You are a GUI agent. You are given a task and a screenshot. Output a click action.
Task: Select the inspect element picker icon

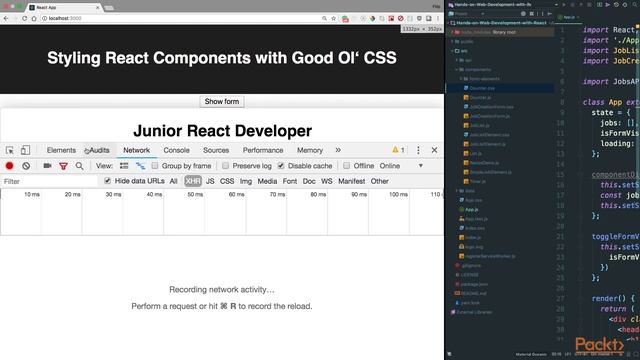pyautogui.click(x=10, y=150)
